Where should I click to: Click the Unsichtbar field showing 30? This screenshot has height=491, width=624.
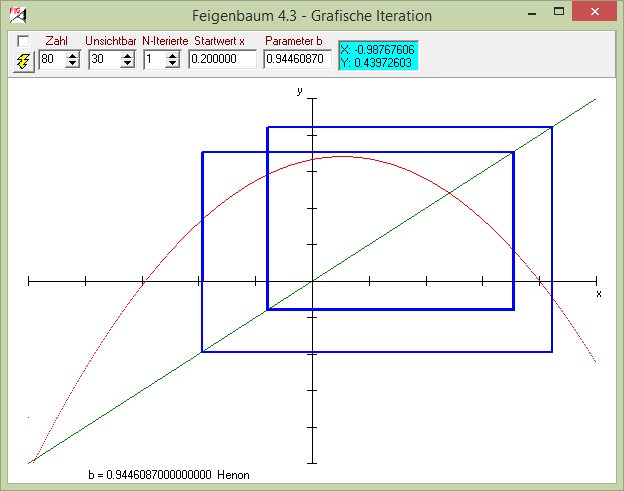pos(105,59)
